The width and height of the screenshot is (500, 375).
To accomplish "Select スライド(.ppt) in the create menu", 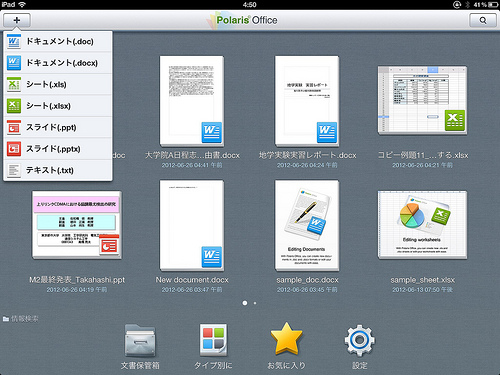I will coord(58,127).
